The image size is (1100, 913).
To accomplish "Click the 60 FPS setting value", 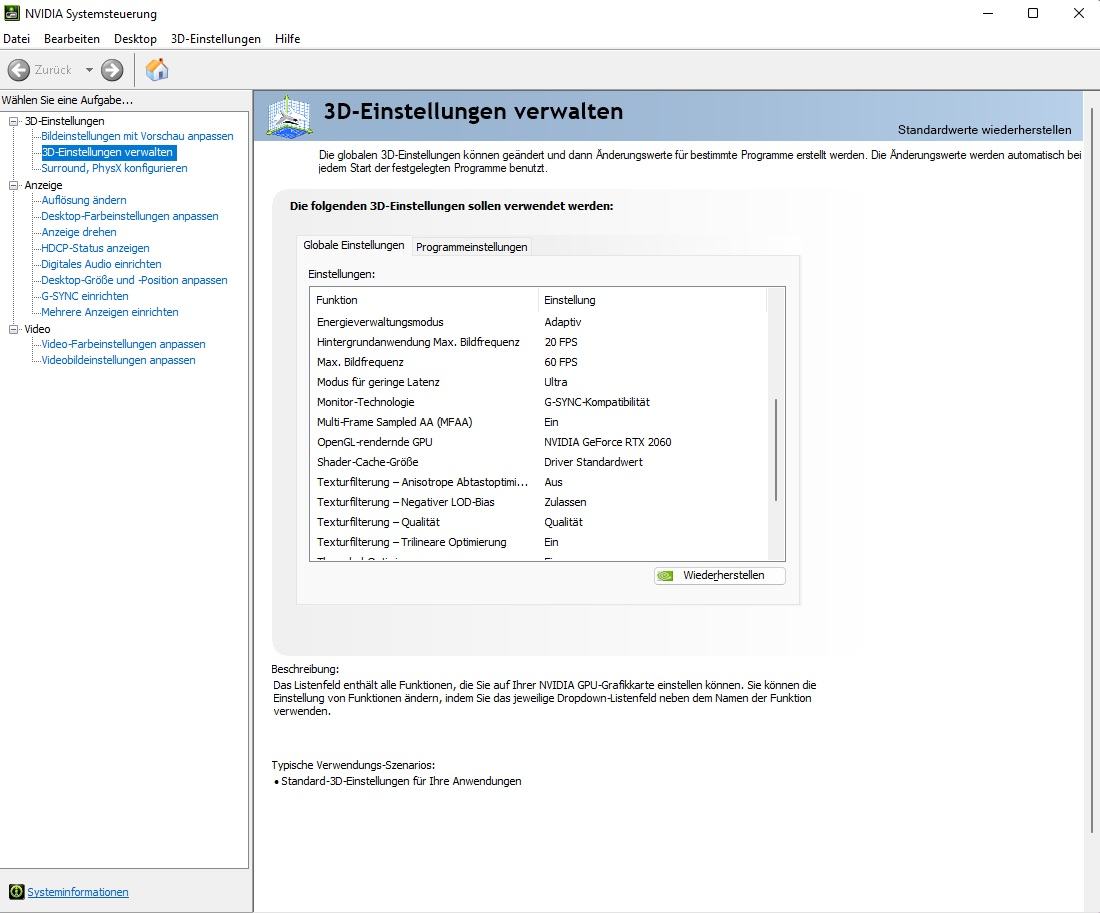I will tap(561, 362).
